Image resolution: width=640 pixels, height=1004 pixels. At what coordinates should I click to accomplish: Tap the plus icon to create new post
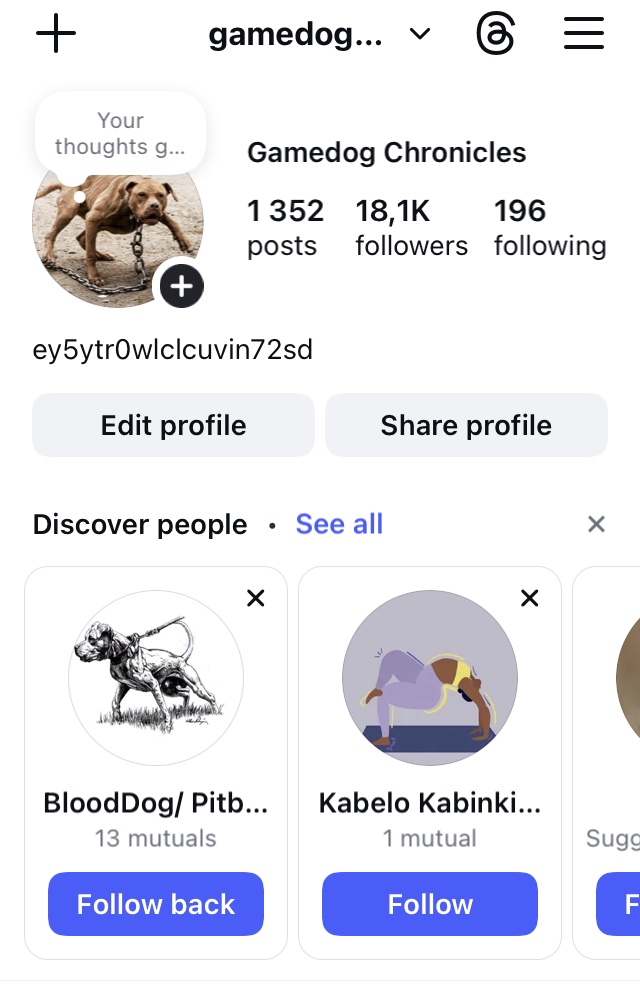[x=56, y=33]
